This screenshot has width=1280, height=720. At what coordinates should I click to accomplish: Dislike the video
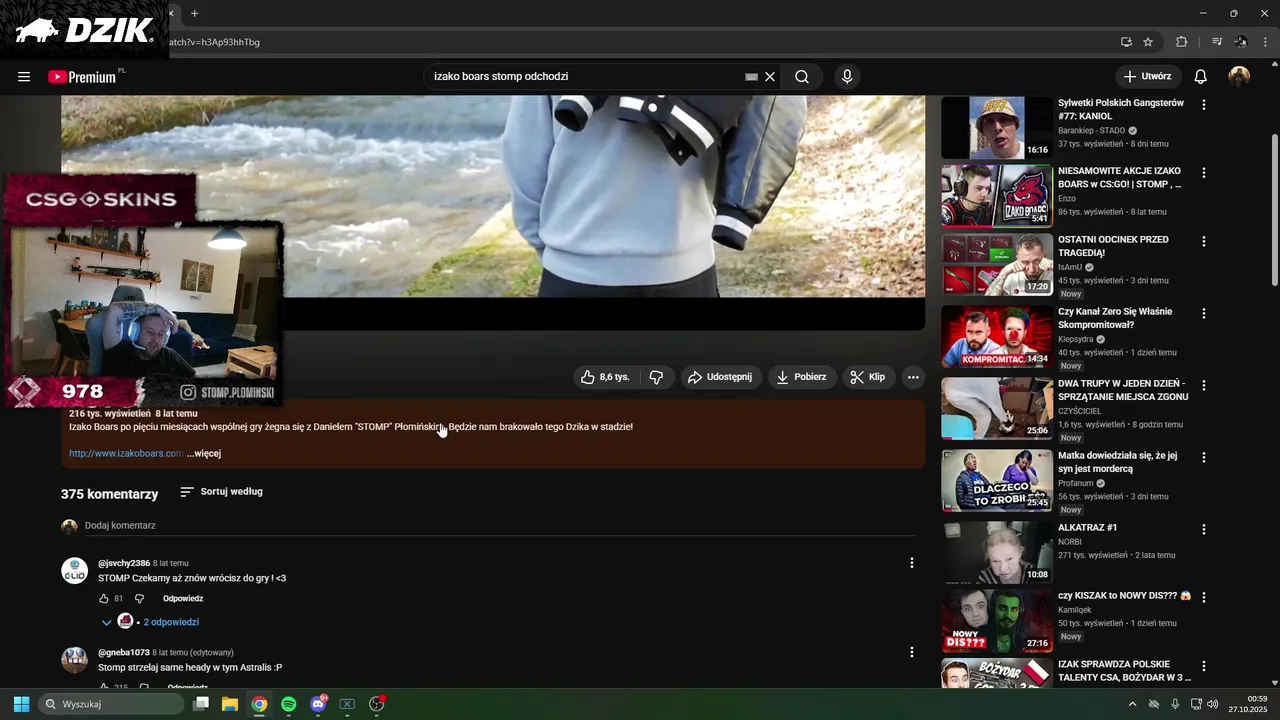[x=657, y=377]
